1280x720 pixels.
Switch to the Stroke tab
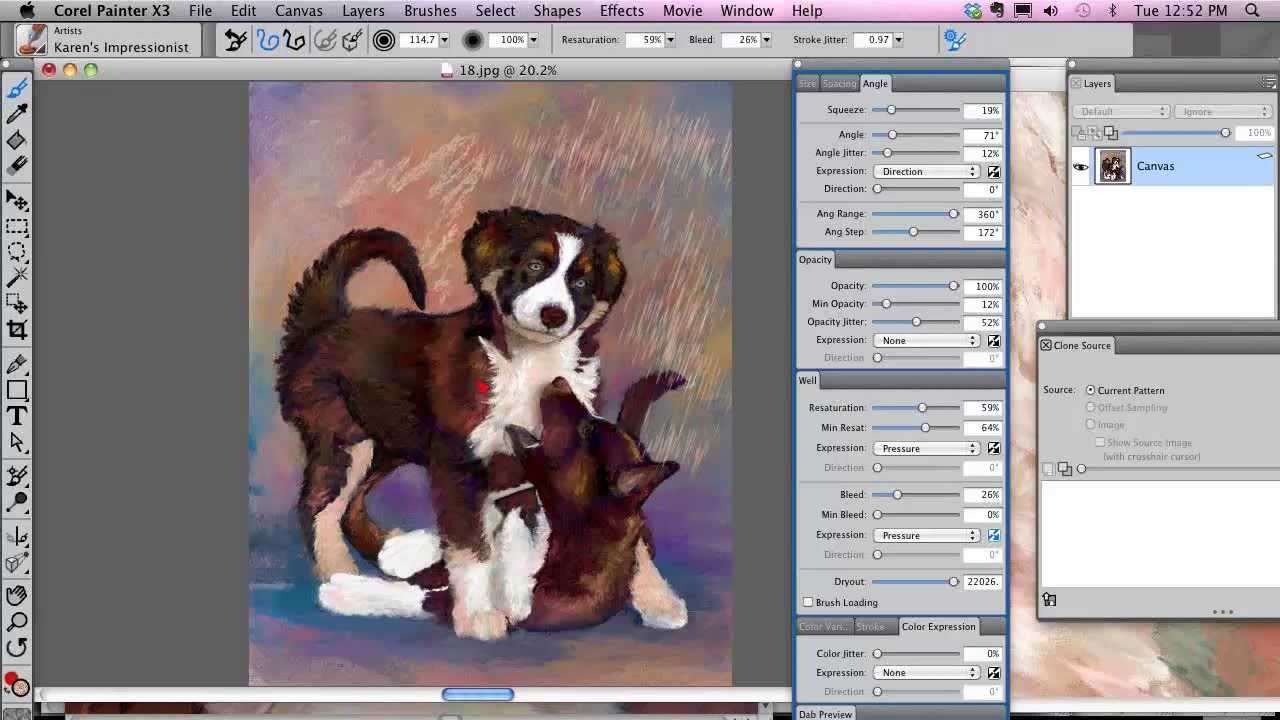click(x=870, y=627)
